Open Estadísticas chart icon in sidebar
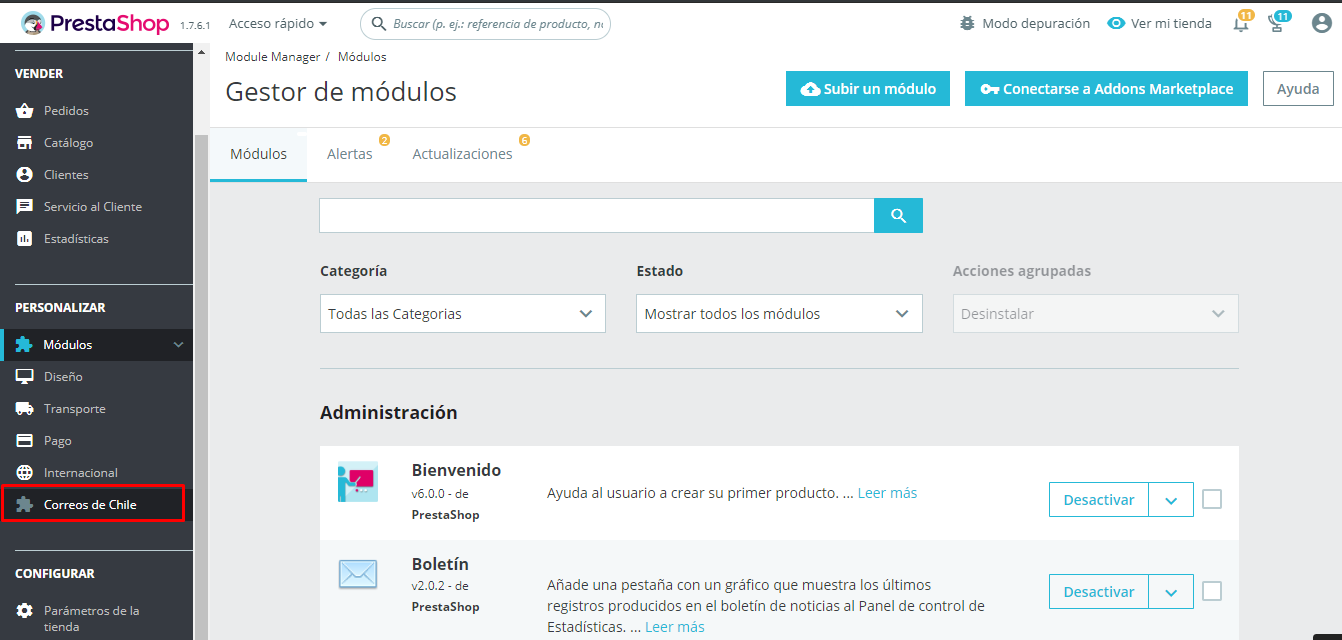 tap(25, 239)
